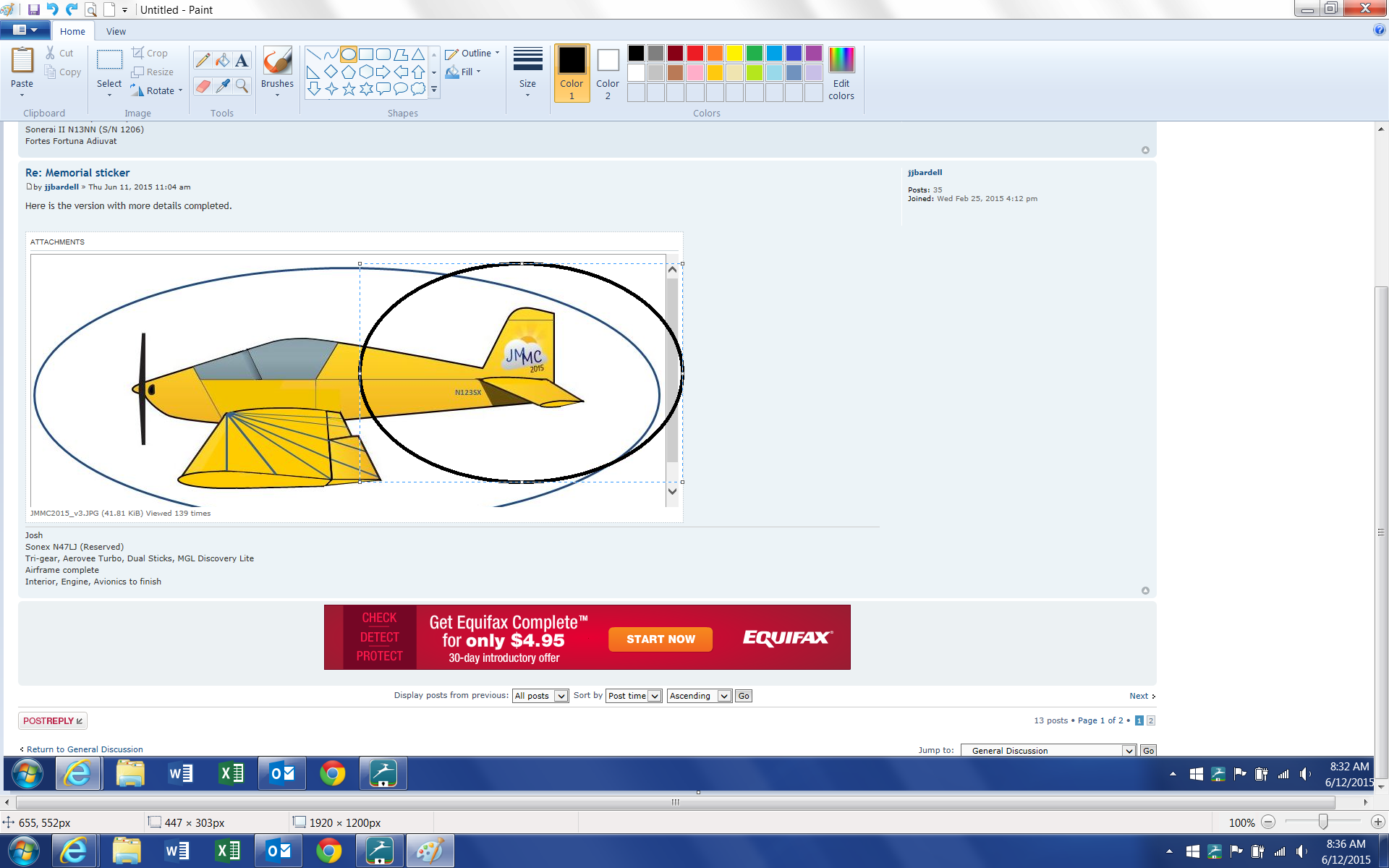Open the Customize Quick Access Toolbar arrow

coord(124,10)
